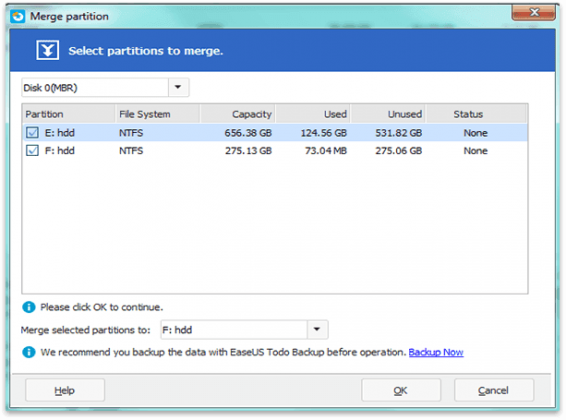Confirm merge with the OK button

pyautogui.click(x=401, y=390)
